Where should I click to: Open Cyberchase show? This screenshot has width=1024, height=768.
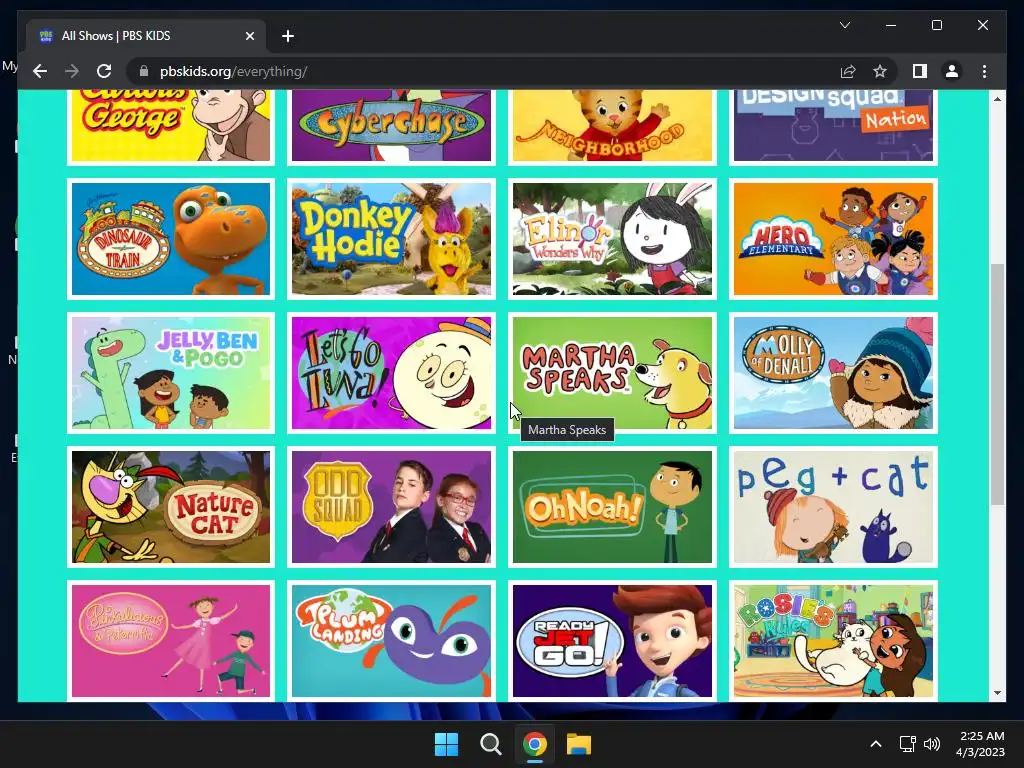coord(391,125)
